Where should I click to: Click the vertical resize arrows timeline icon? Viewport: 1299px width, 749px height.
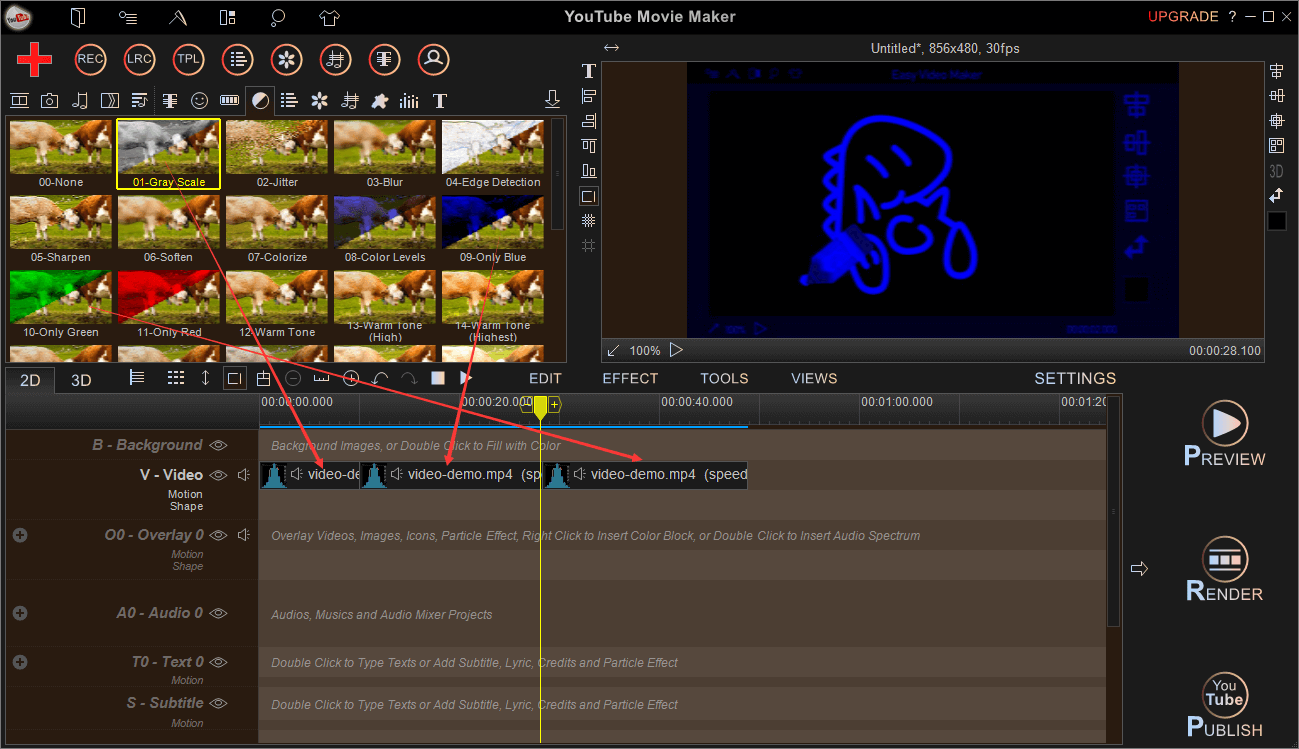click(205, 378)
